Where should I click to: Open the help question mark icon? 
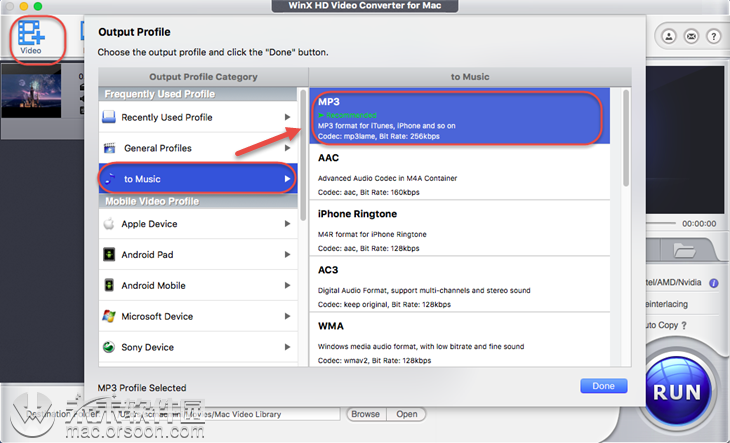coord(713,36)
